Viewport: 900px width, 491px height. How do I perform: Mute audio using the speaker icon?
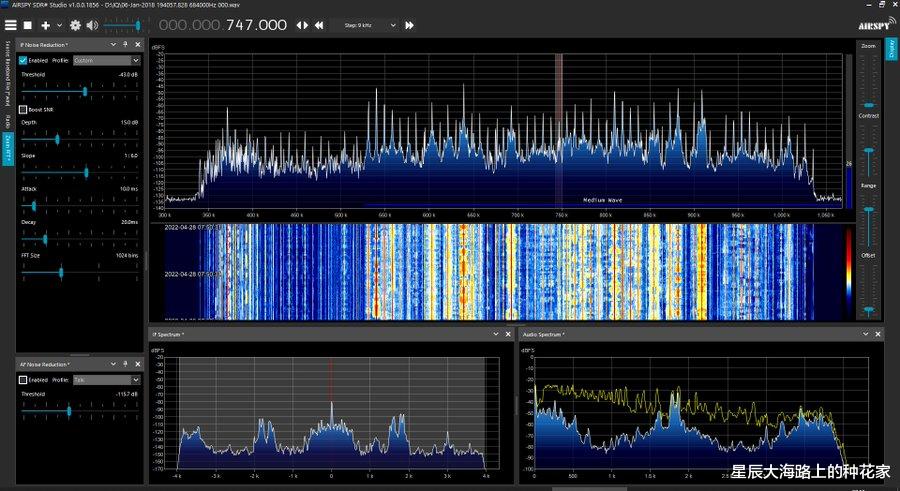[92, 25]
